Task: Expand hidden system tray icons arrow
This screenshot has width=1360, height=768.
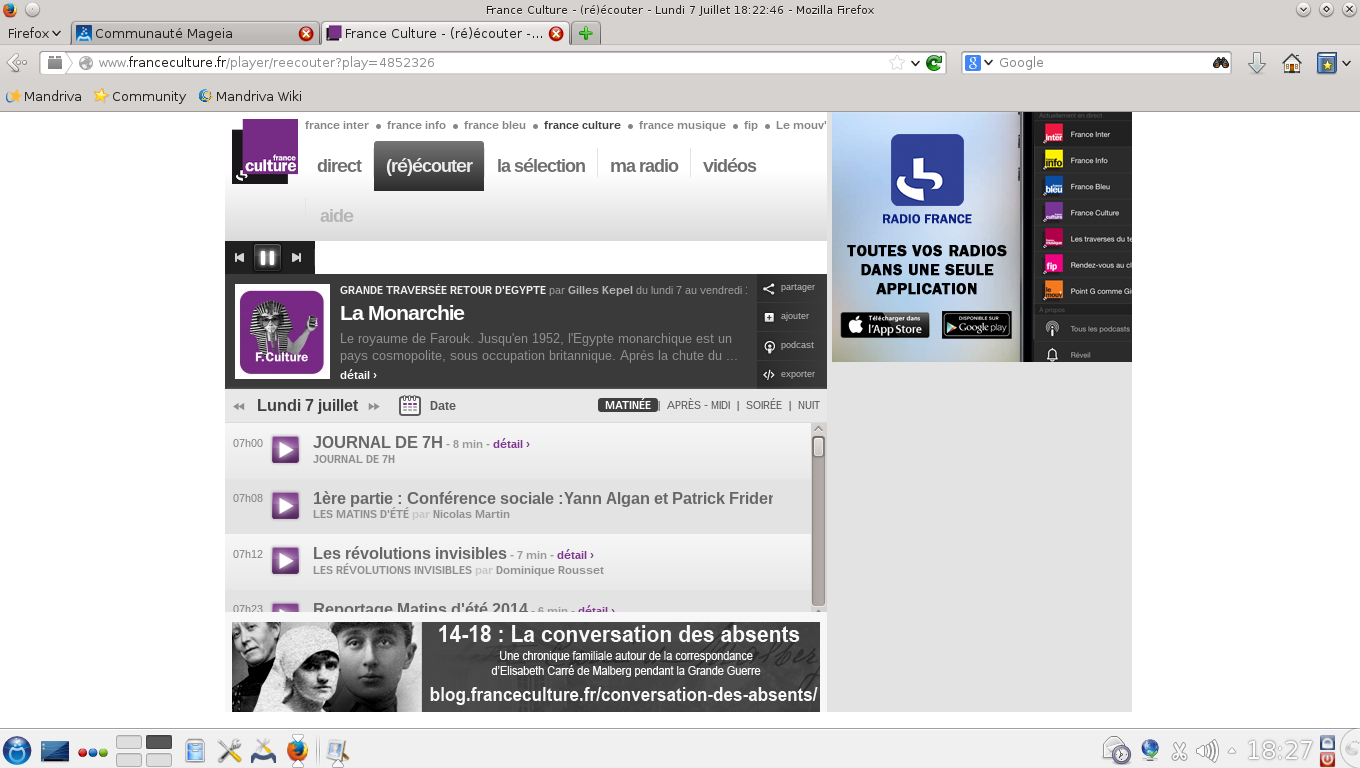Action: [1232, 751]
